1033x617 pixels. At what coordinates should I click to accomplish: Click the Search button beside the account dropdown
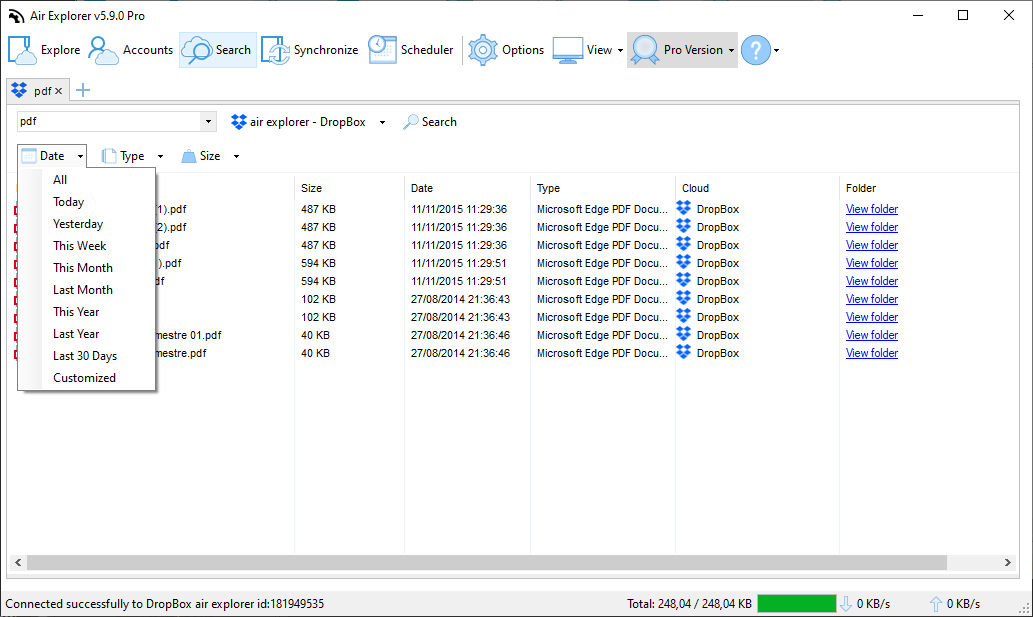coord(429,121)
